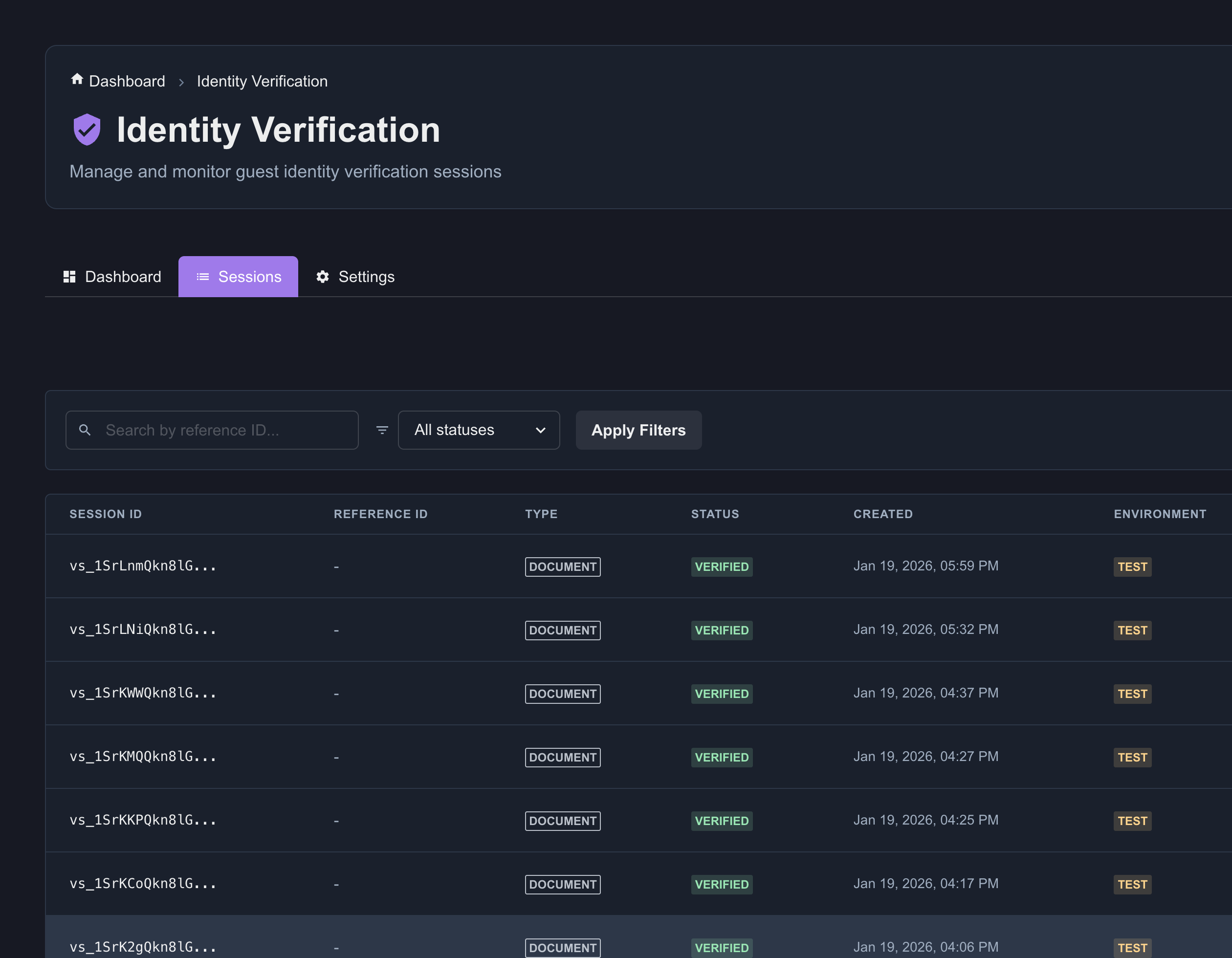
Task: Click DOCUMENT badge in 05:59 PM row
Action: coord(563,566)
